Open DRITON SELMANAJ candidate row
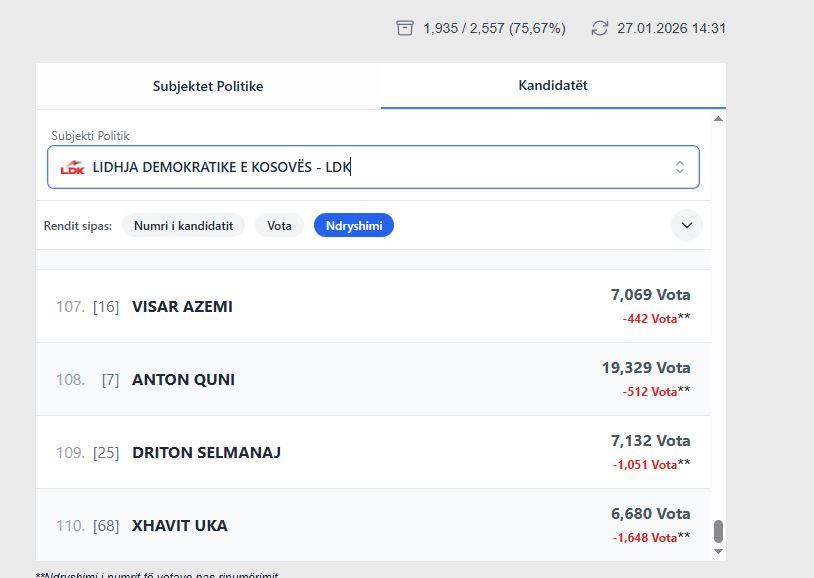The height and width of the screenshot is (578, 814). point(206,453)
